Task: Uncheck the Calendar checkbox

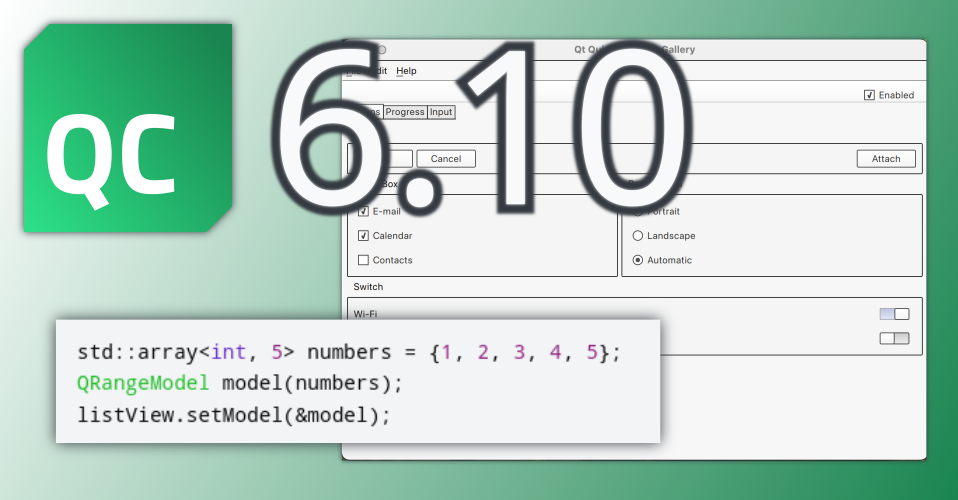Action: 363,236
